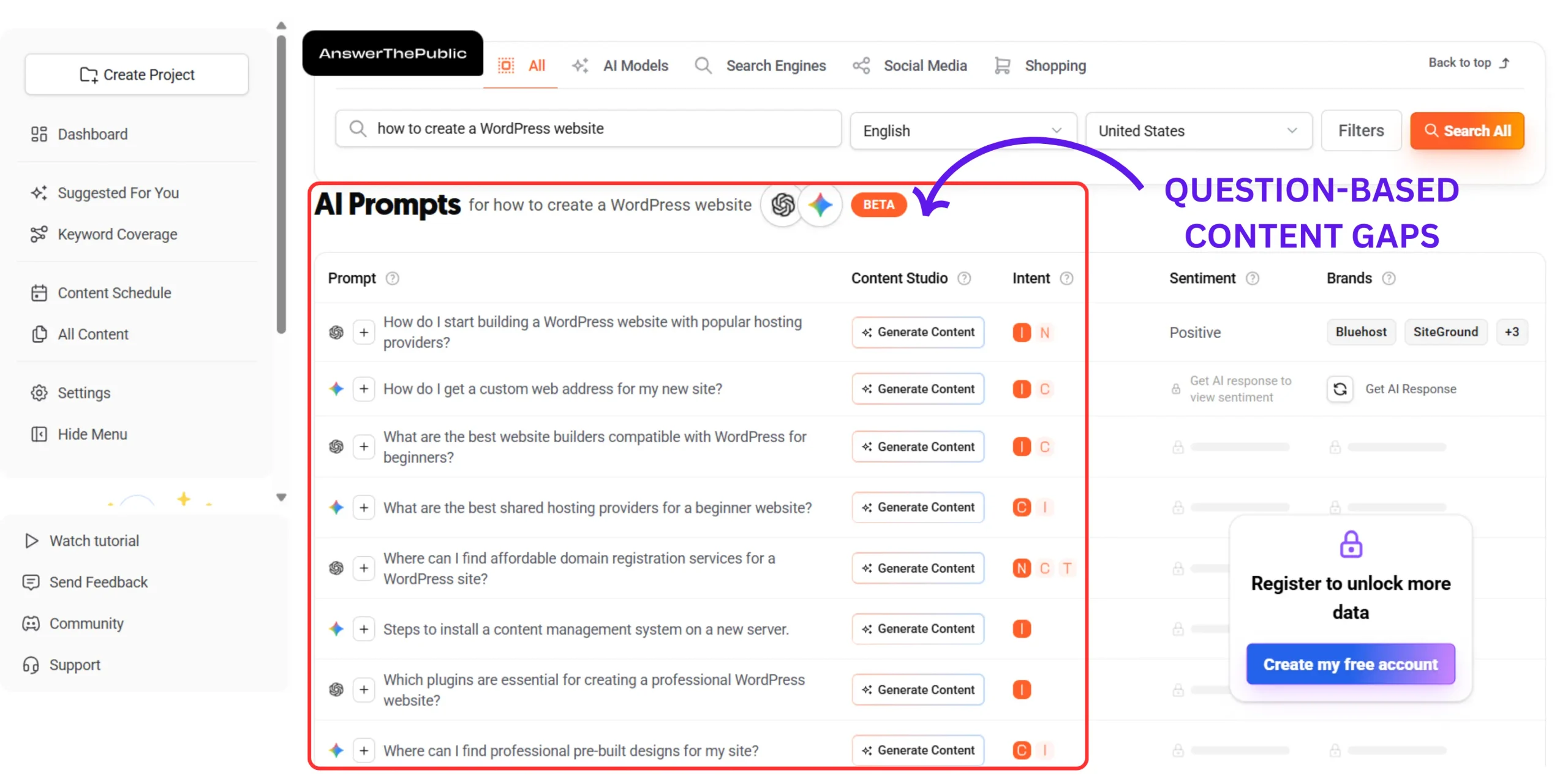Open the United States country dropdown
Image resolution: width=1568 pixels, height=784 pixels.
click(x=1199, y=130)
